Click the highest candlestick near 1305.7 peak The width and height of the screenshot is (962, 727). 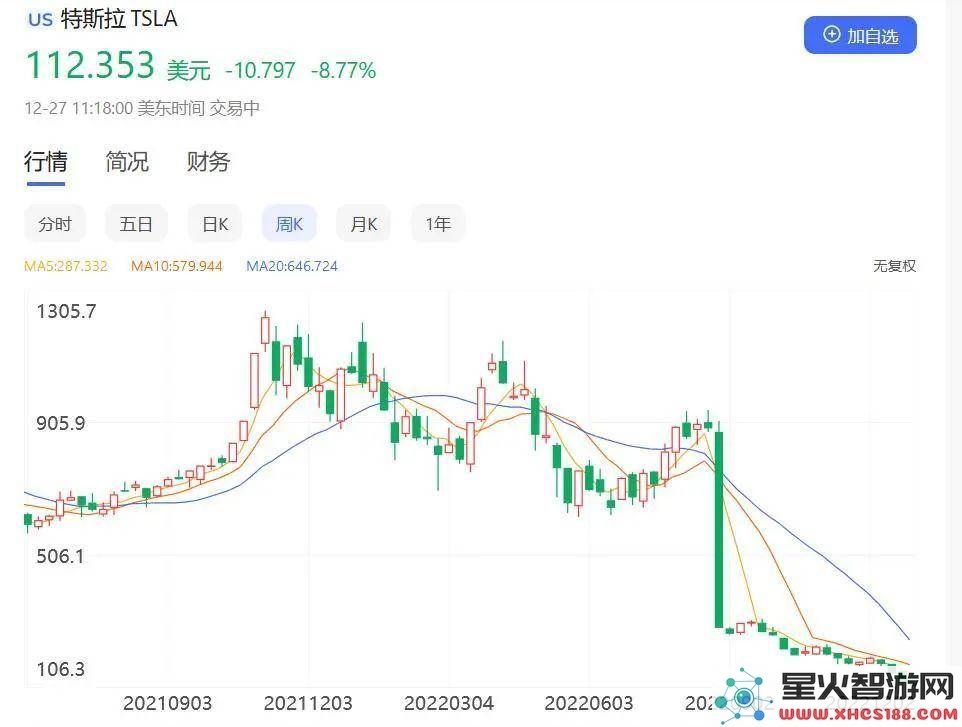pos(265,330)
